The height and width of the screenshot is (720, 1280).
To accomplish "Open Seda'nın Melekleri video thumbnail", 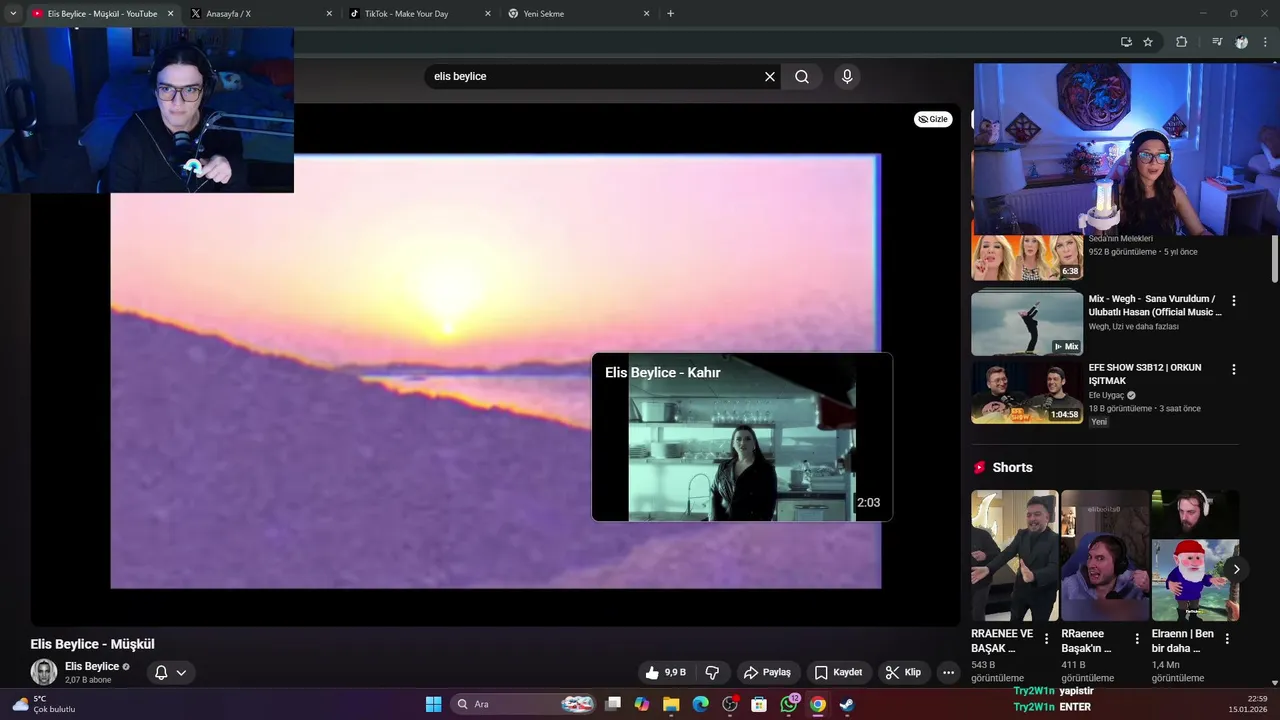I will tap(1027, 258).
